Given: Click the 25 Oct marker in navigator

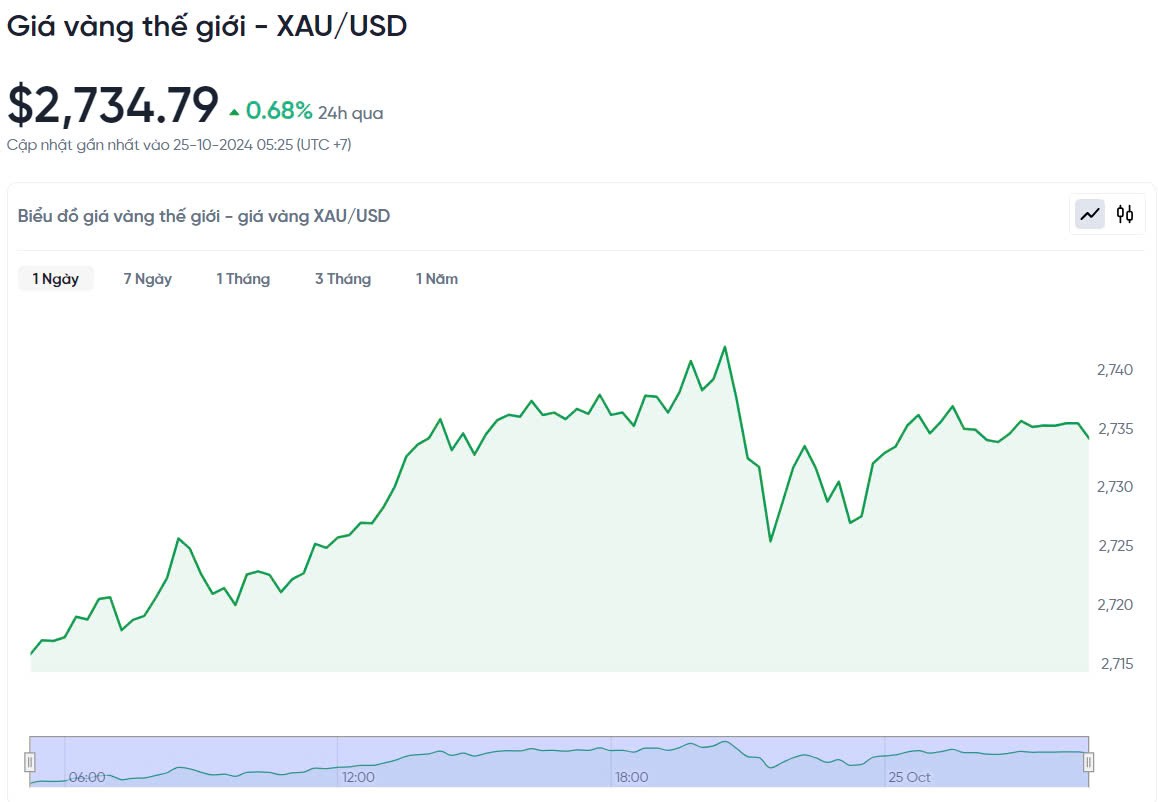Looking at the screenshot, I should (x=910, y=777).
